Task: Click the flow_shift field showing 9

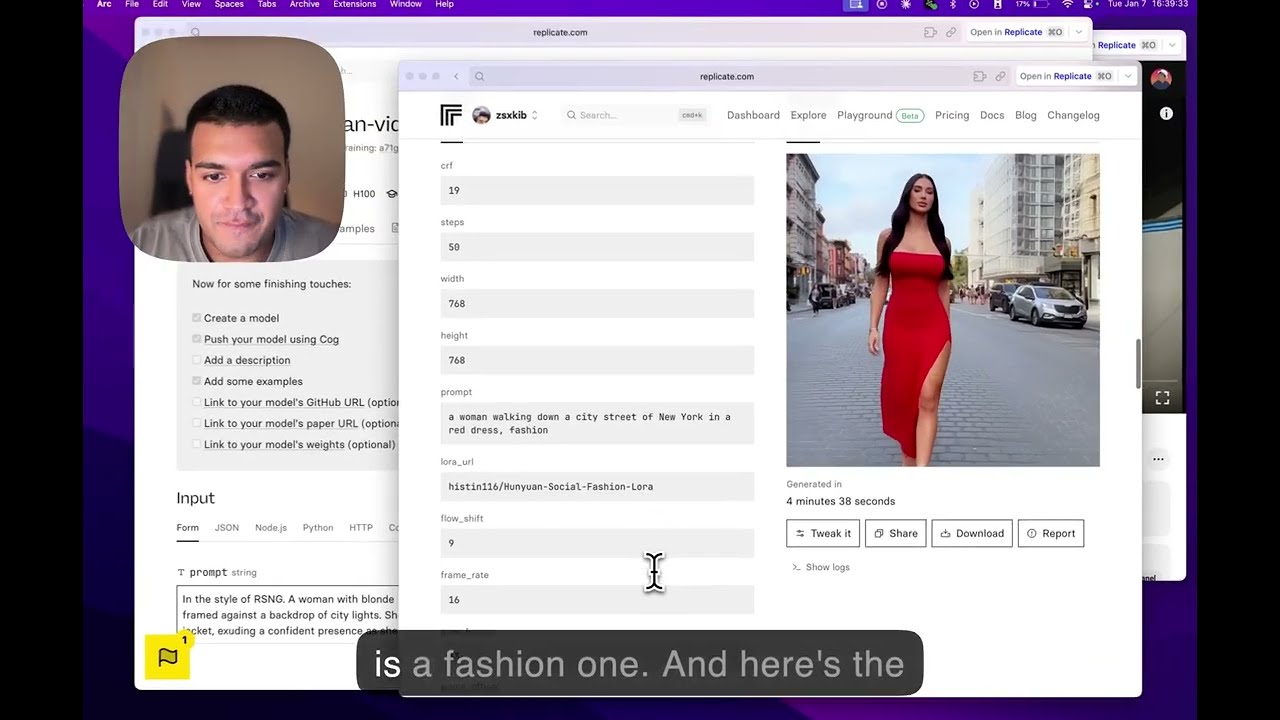Action: [x=597, y=543]
